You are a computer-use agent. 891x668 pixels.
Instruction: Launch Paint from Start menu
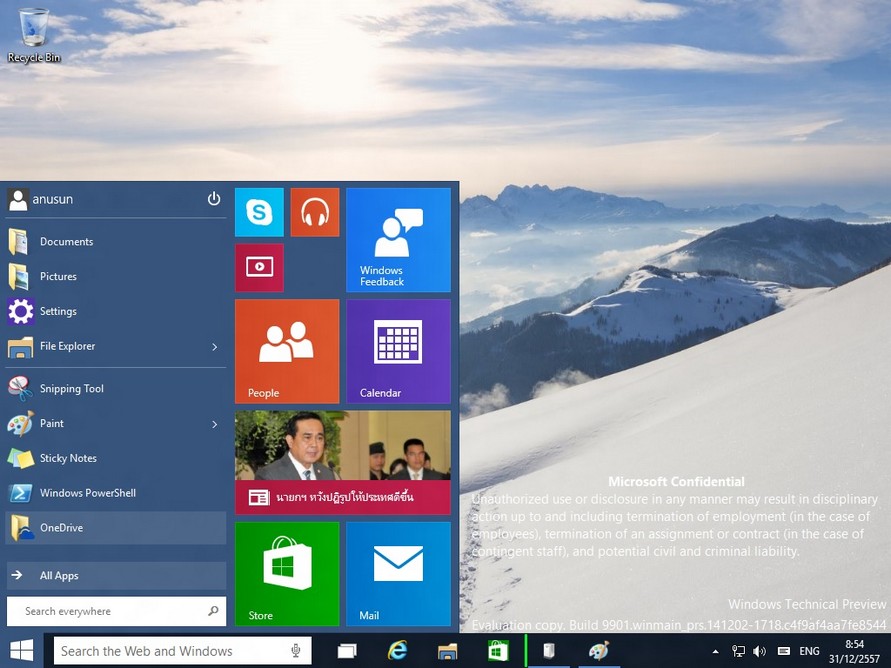click(x=116, y=424)
